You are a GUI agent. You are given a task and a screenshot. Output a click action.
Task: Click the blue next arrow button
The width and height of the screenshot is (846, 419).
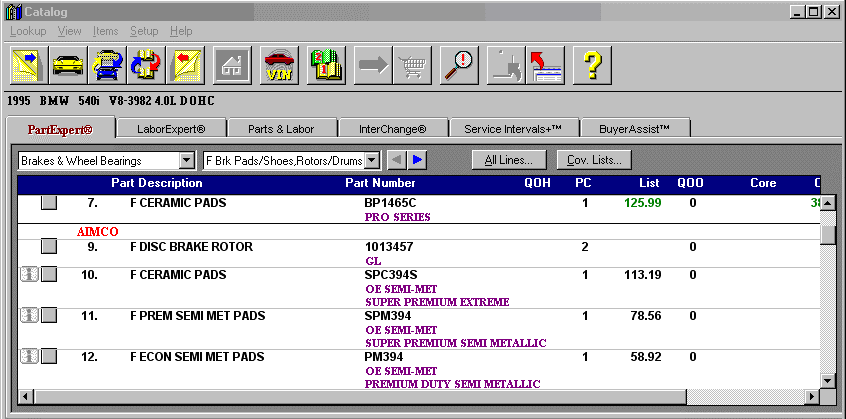tap(418, 160)
